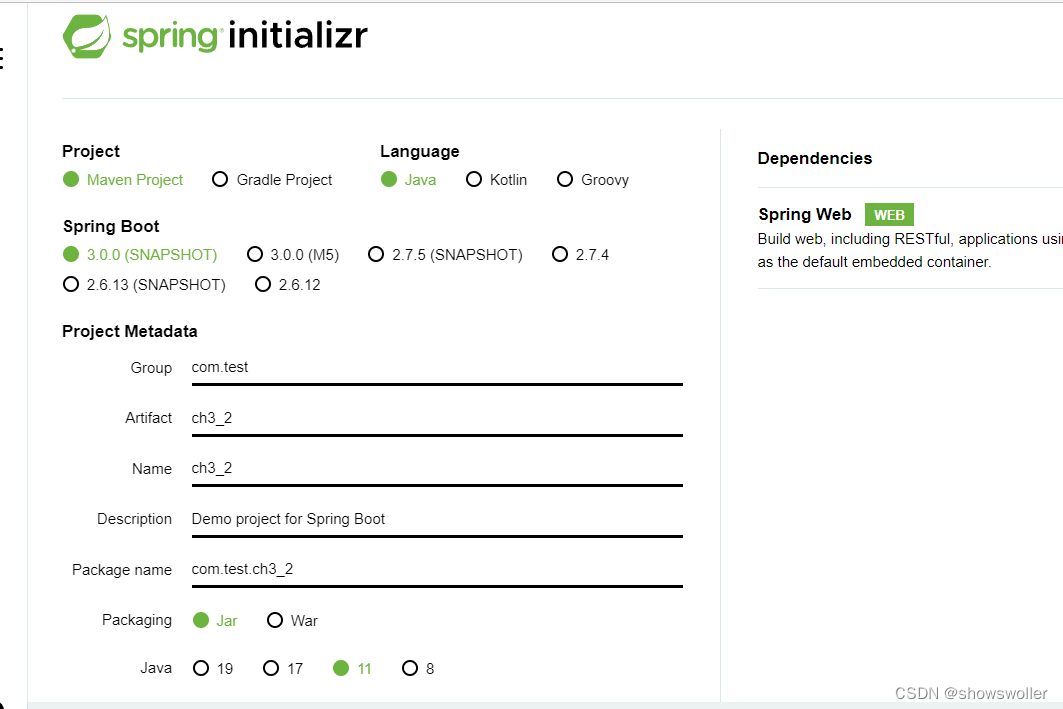The width and height of the screenshot is (1063, 709).
Task: Set packaging to War
Action: [x=275, y=621]
